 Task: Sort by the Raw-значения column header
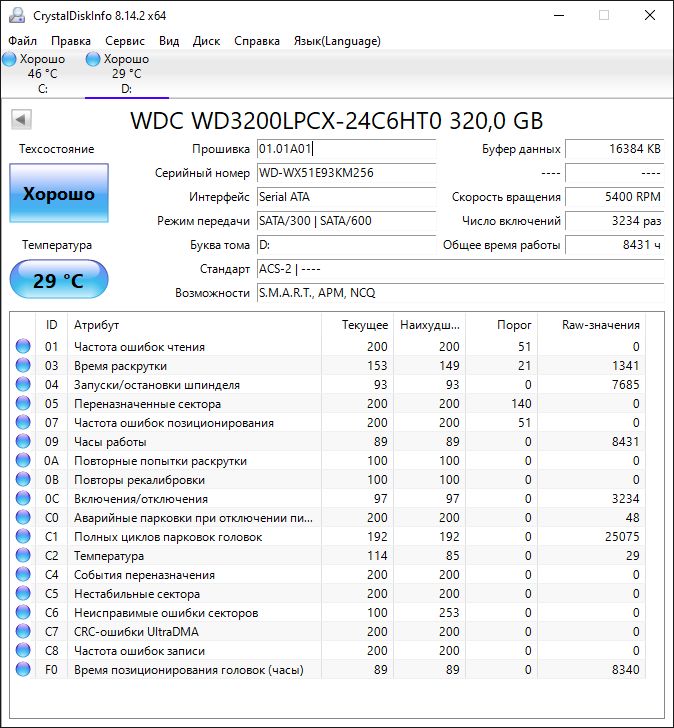click(x=601, y=325)
